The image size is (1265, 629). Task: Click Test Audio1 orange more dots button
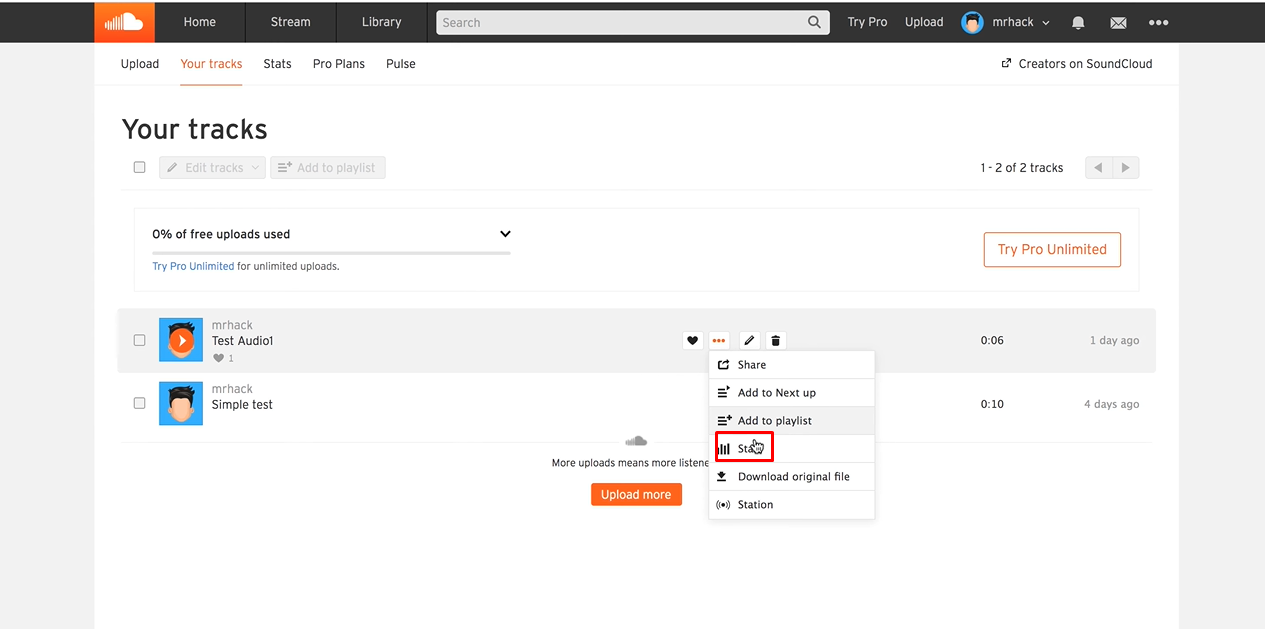[x=719, y=341]
